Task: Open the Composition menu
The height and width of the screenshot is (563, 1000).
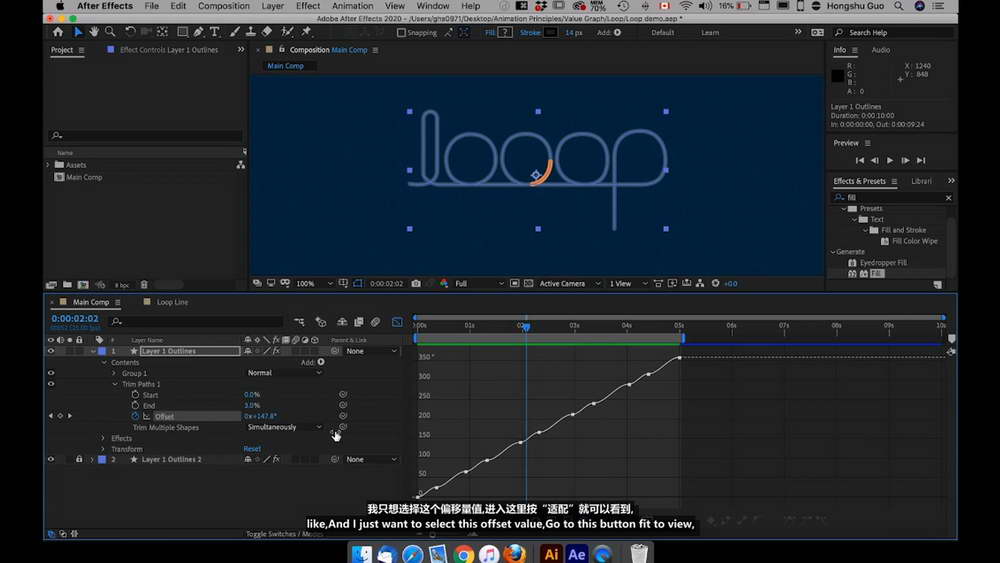Action: 224,6
